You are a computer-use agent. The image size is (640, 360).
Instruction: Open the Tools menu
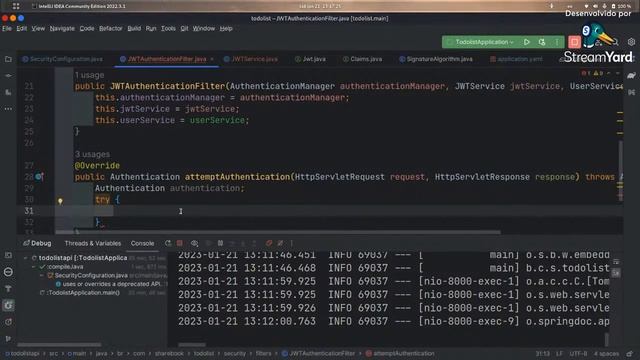tap(168, 29)
